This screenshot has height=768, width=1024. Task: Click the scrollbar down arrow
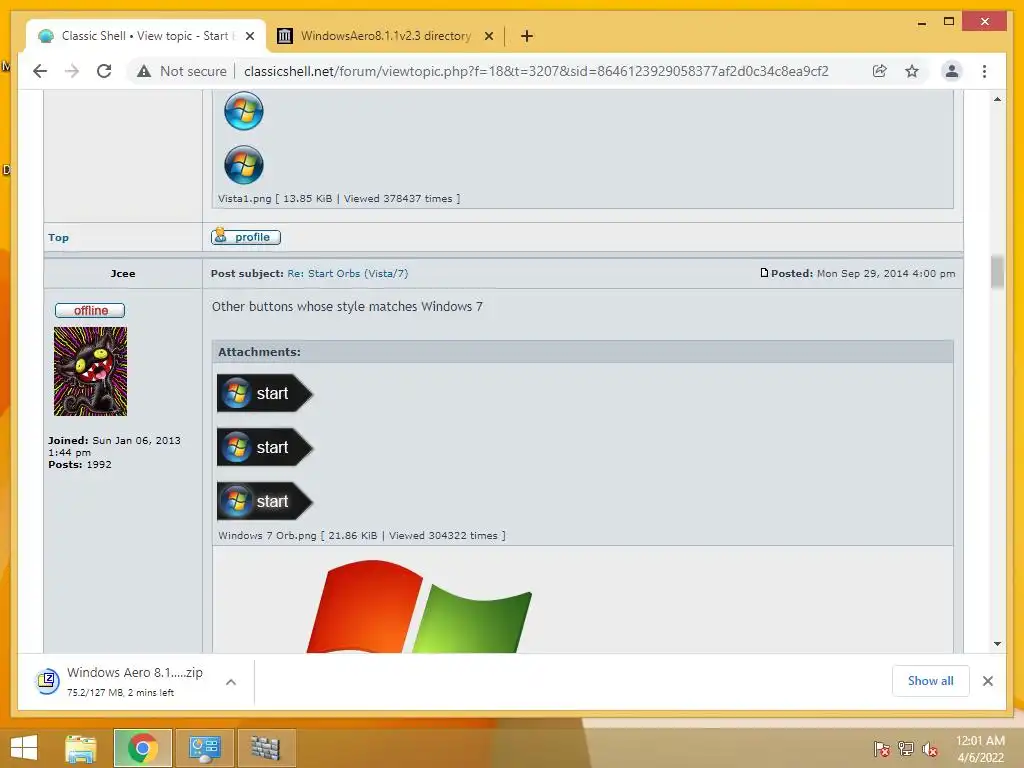(x=997, y=644)
